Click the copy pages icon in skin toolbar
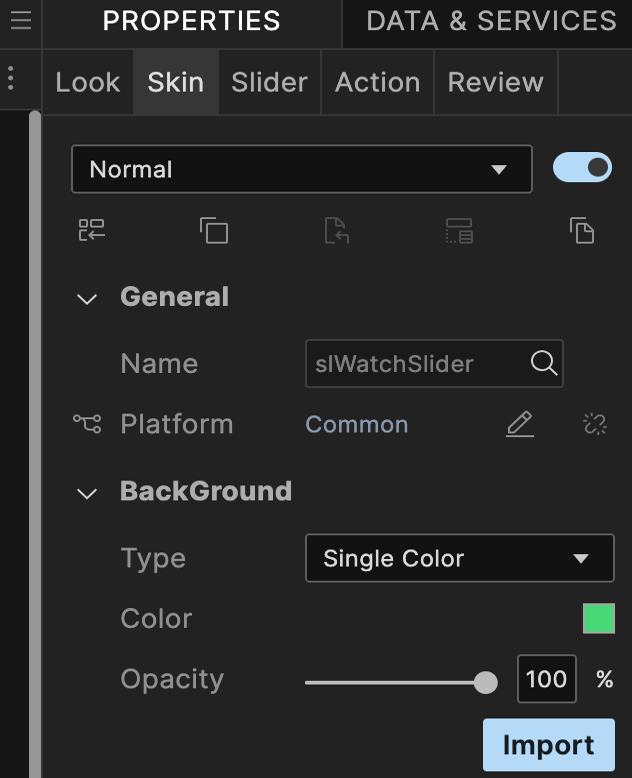Screen dimensions: 632x778 (x=582, y=231)
